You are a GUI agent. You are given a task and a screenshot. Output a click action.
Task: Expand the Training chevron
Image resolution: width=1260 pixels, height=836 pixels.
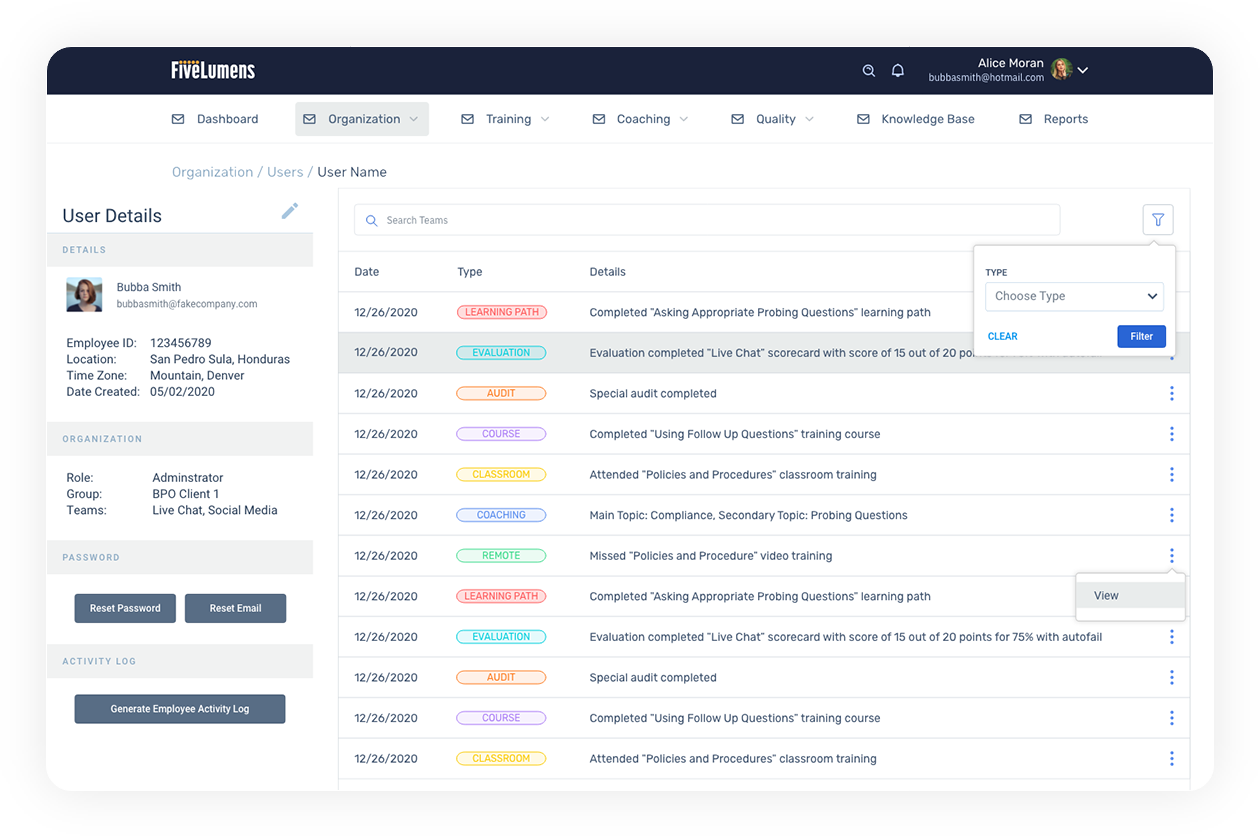click(x=545, y=119)
